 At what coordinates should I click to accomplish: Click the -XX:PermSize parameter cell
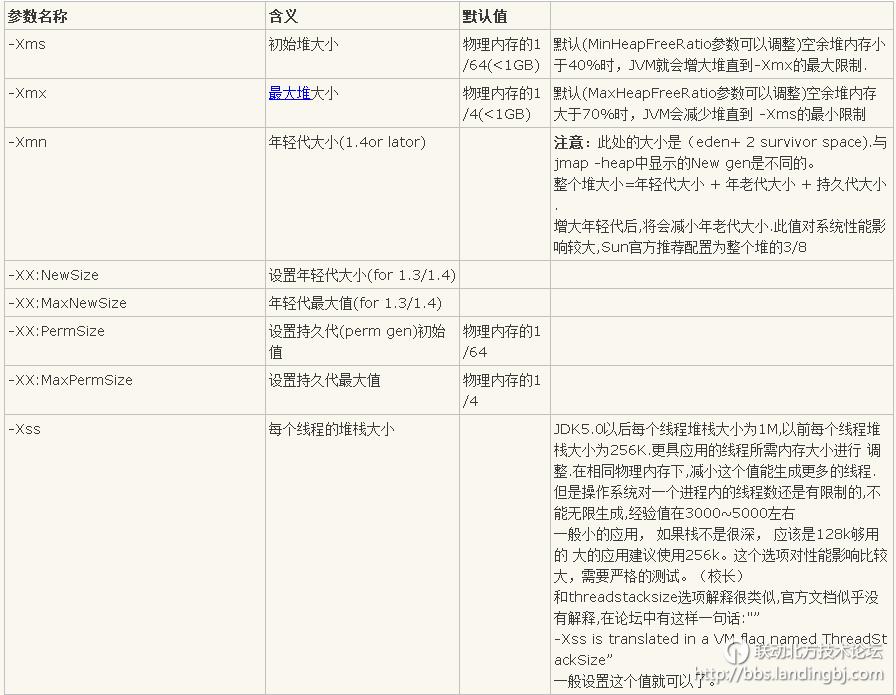(58, 331)
